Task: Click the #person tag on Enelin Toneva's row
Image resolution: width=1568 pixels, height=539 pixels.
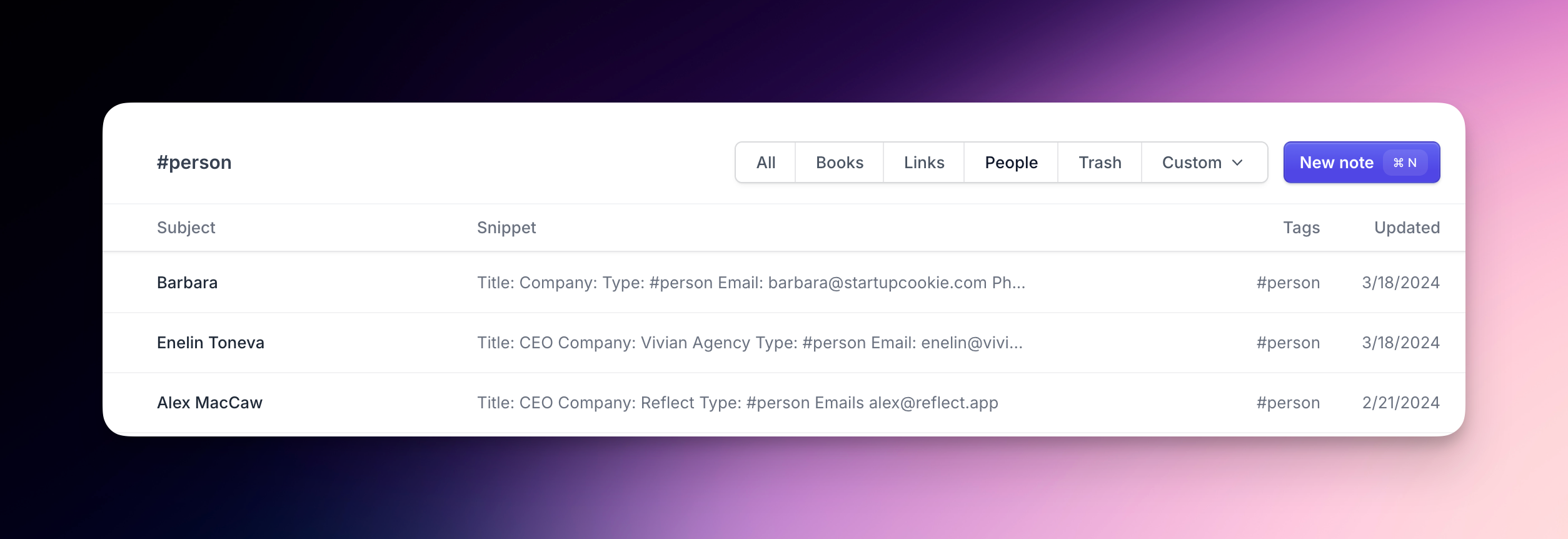Action: pyautogui.click(x=1287, y=342)
